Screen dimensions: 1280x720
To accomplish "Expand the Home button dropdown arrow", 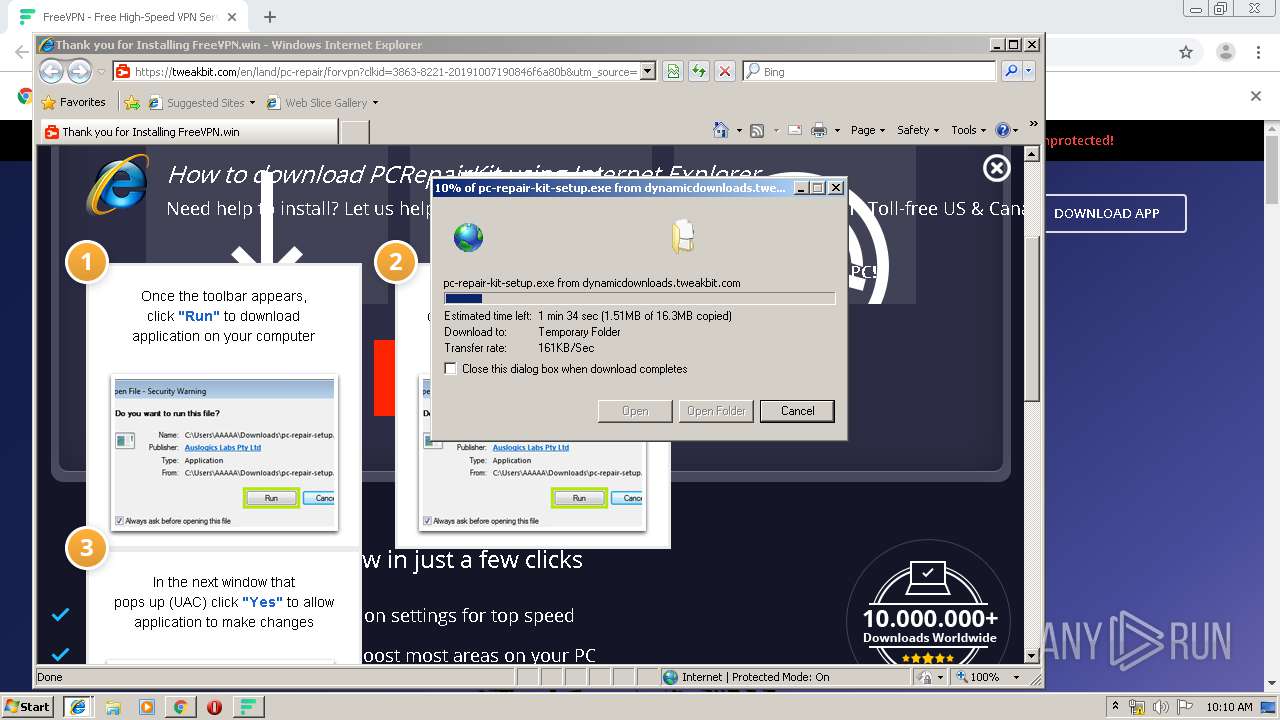I will click(739, 130).
